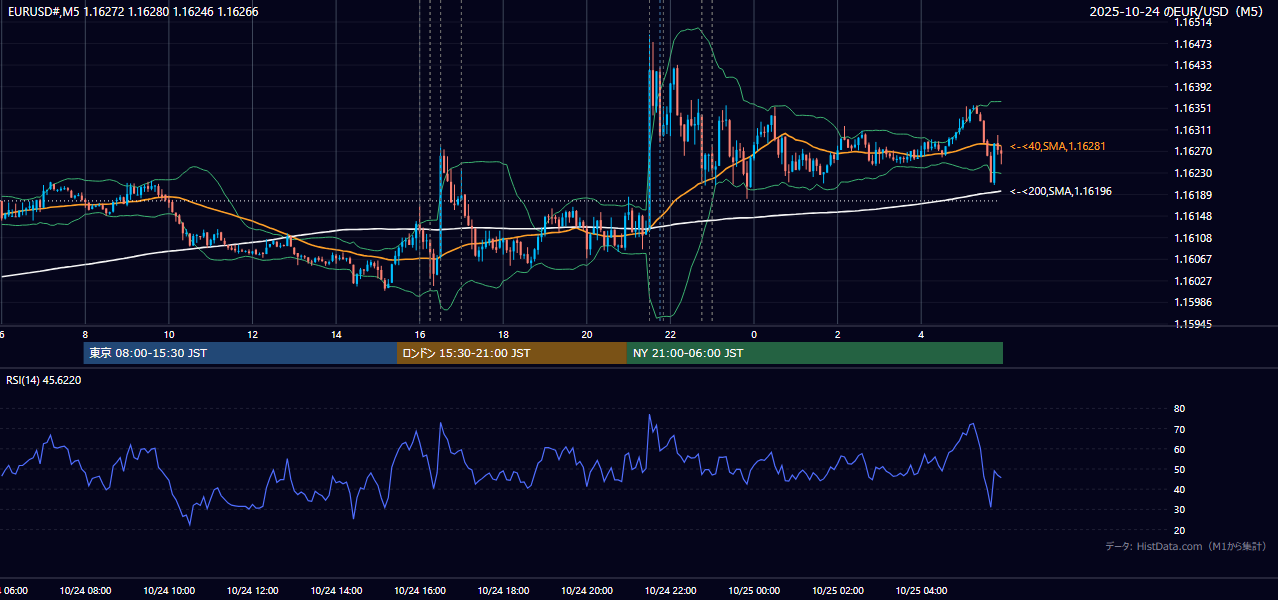The width and height of the screenshot is (1278, 600).
Task: Pick the 1.16392 price scale value
Action: tap(1192, 87)
